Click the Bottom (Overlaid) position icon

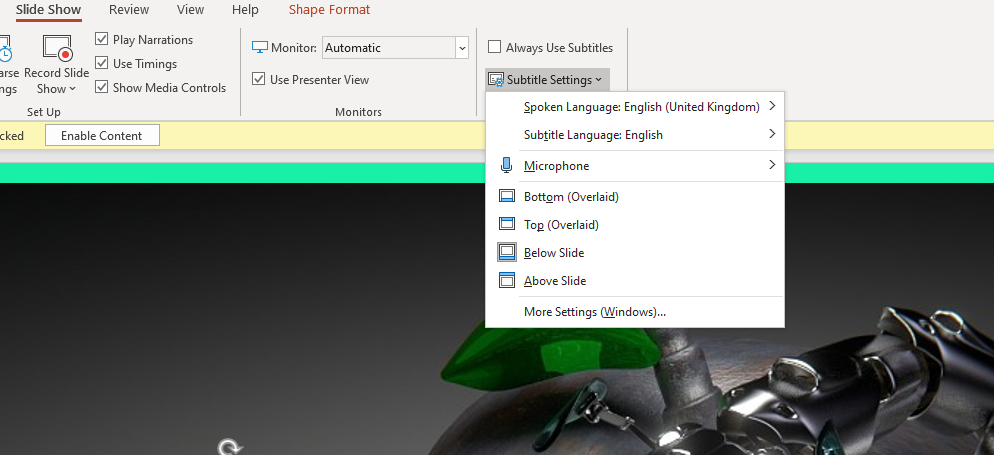click(507, 196)
